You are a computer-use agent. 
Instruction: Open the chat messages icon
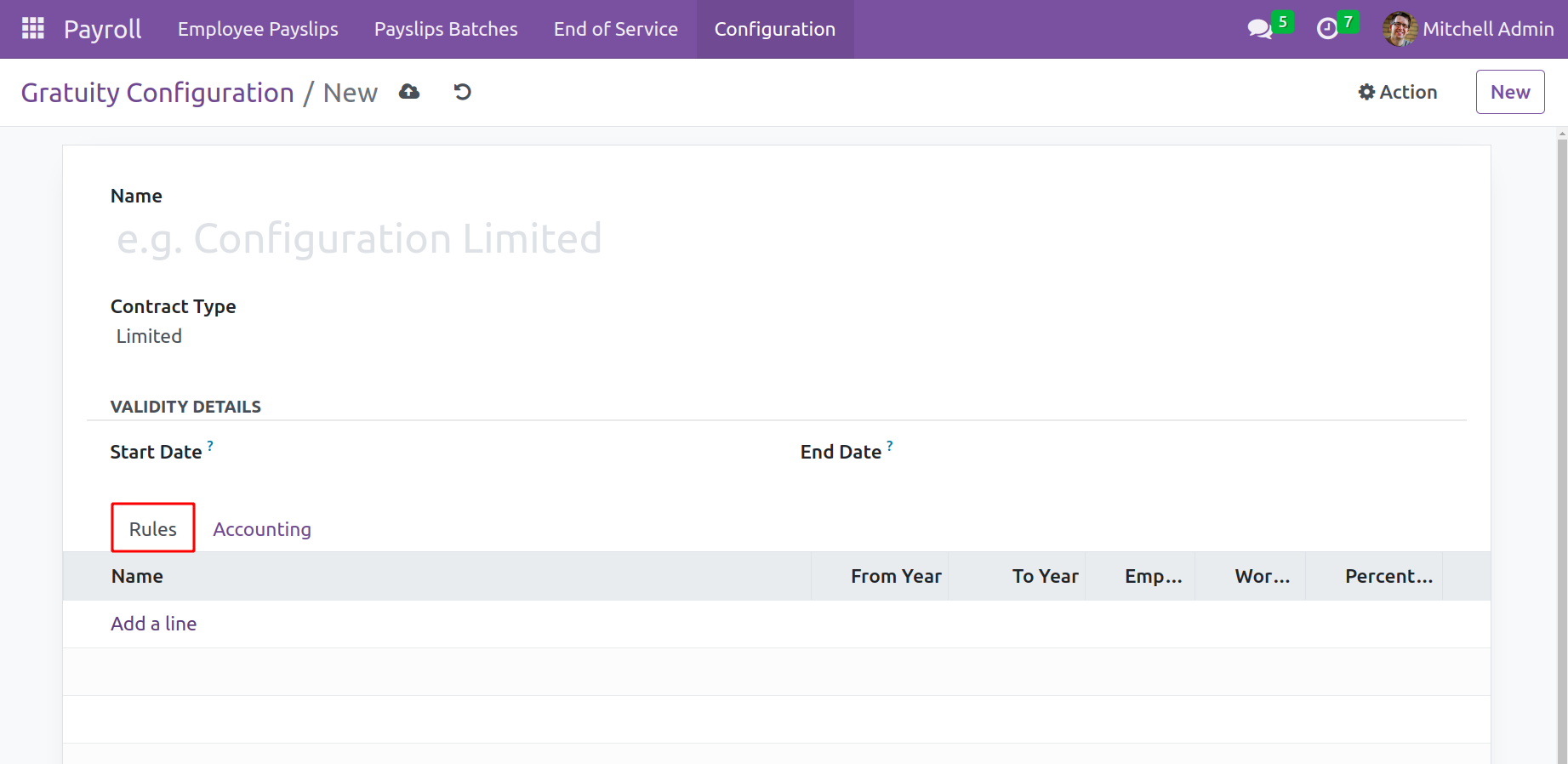(1259, 29)
